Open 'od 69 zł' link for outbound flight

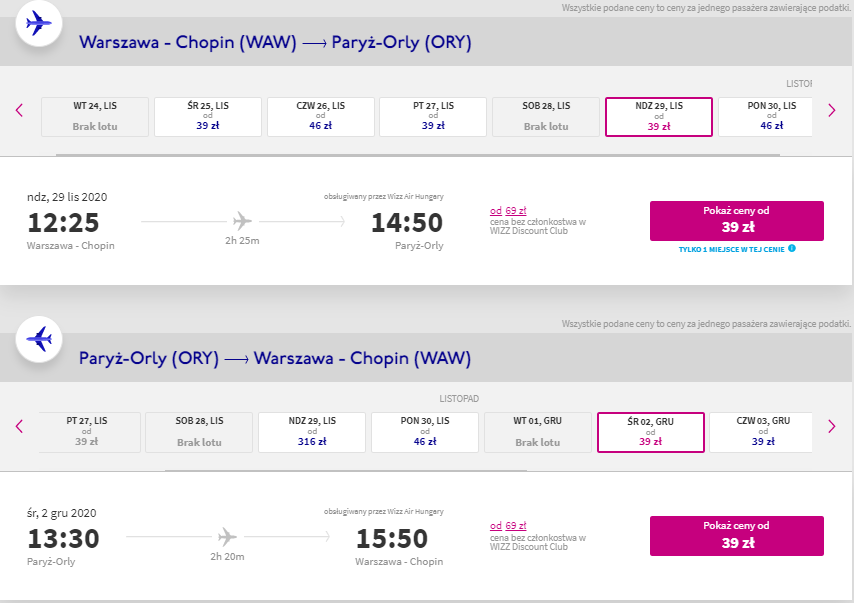tap(508, 211)
